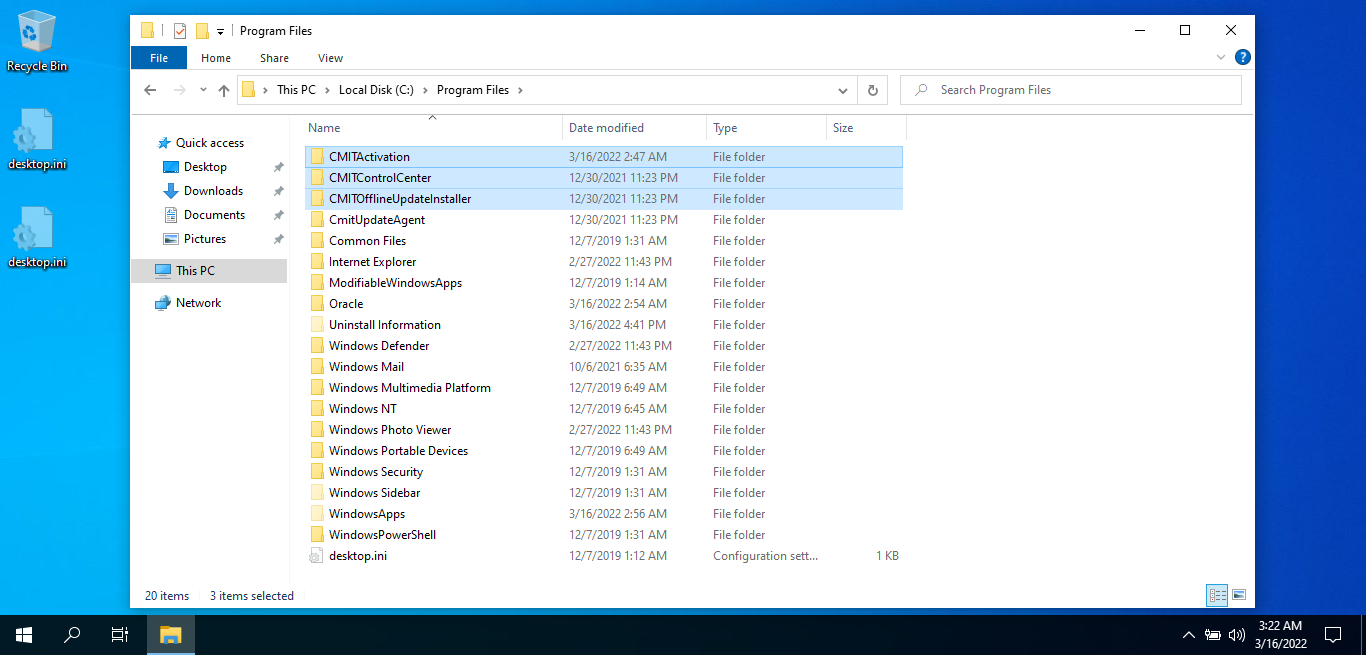
Task: Open Recent locations dropdown
Action: (203, 90)
